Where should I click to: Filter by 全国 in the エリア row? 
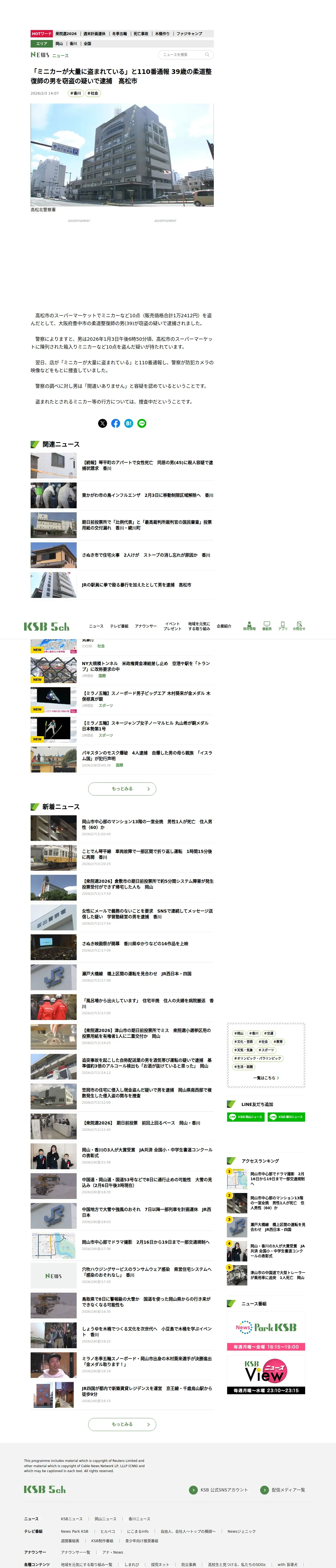[x=87, y=44]
